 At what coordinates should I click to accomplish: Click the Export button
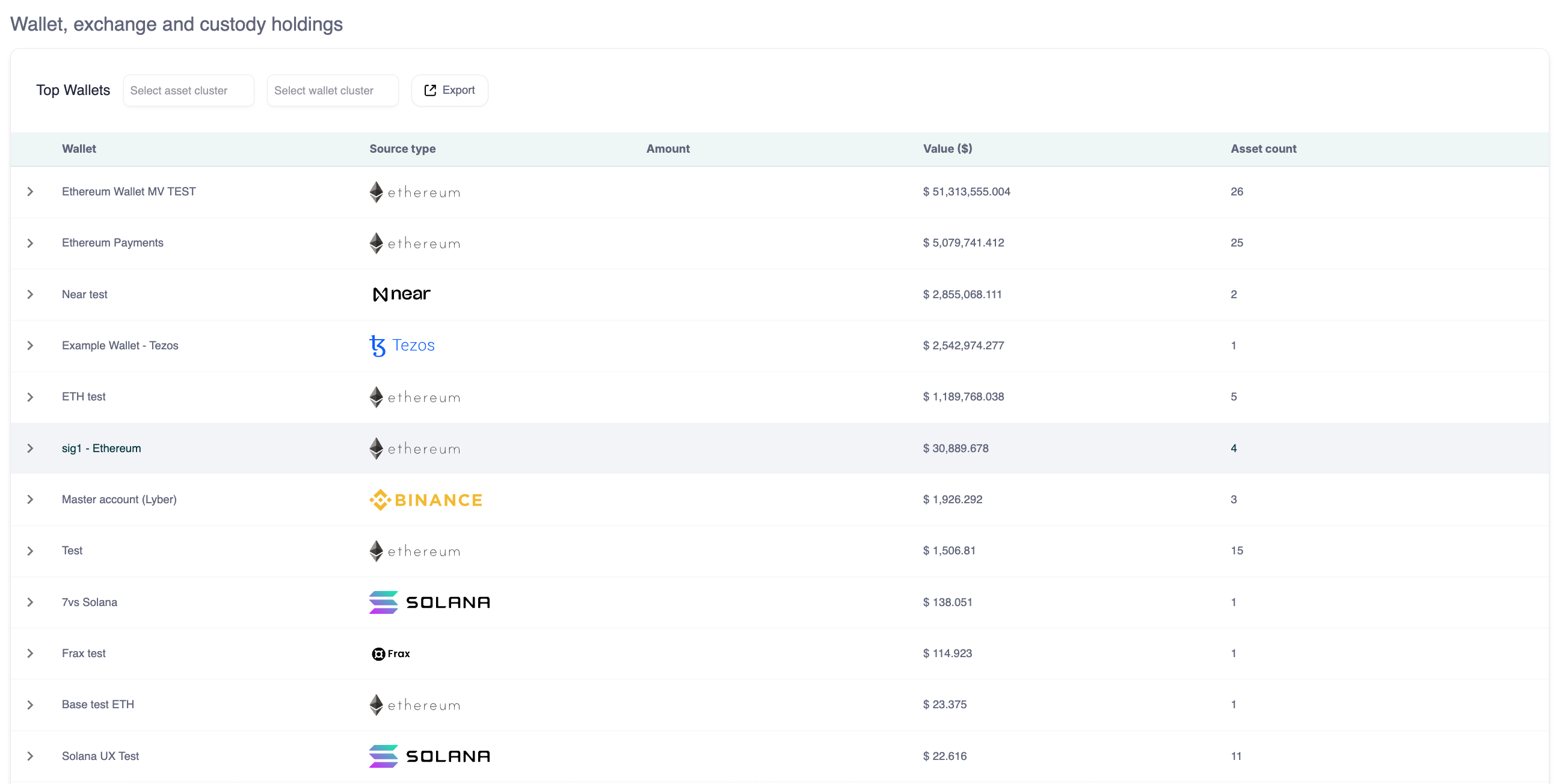click(449, 91)
